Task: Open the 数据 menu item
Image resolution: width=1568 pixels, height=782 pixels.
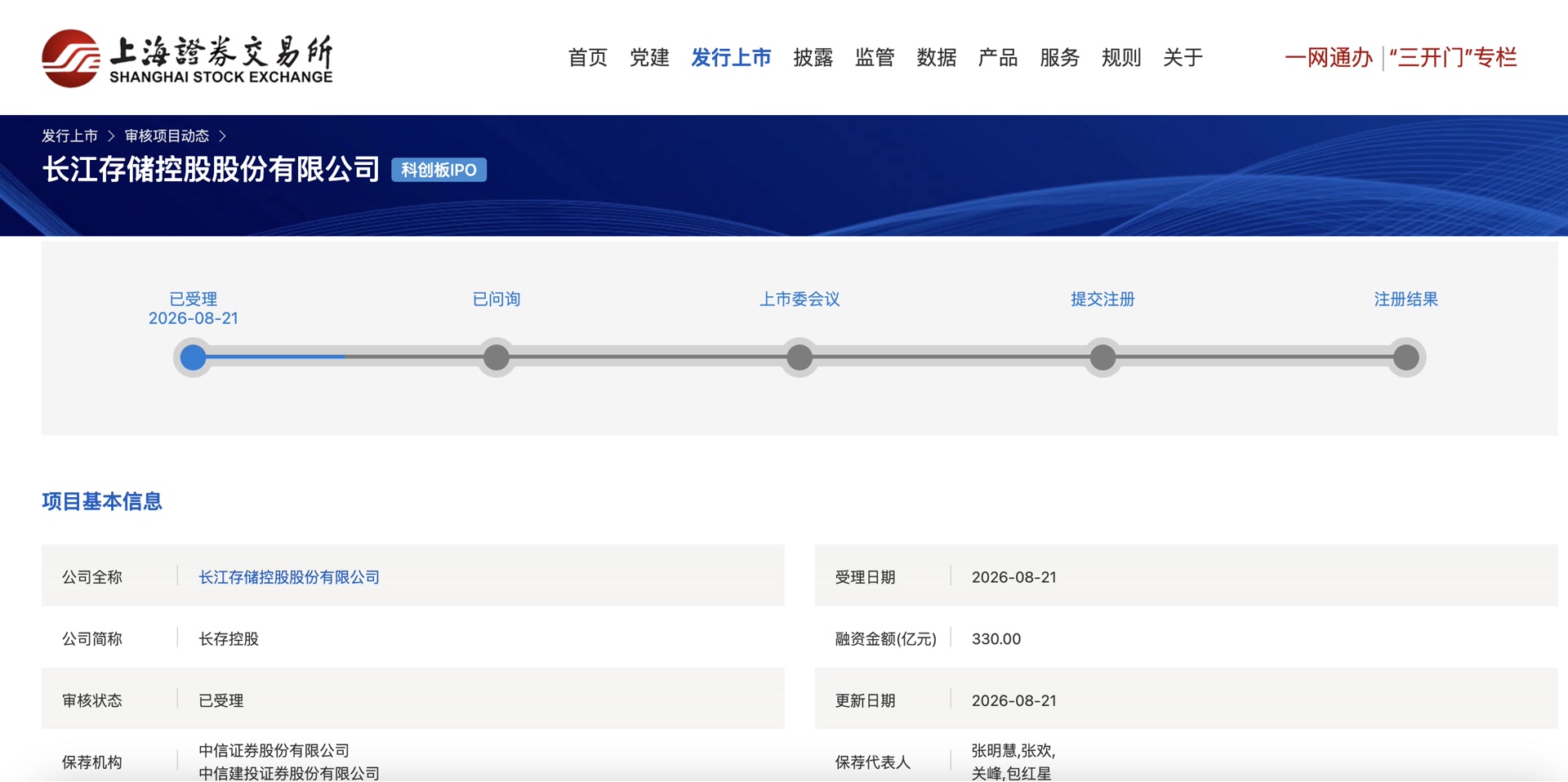Action: (x=937, y=58)
